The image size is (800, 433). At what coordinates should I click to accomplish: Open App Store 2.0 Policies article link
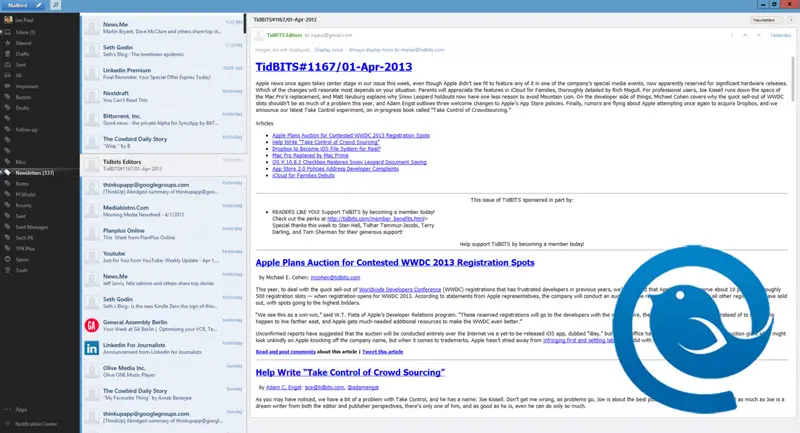tap(335, 169)
